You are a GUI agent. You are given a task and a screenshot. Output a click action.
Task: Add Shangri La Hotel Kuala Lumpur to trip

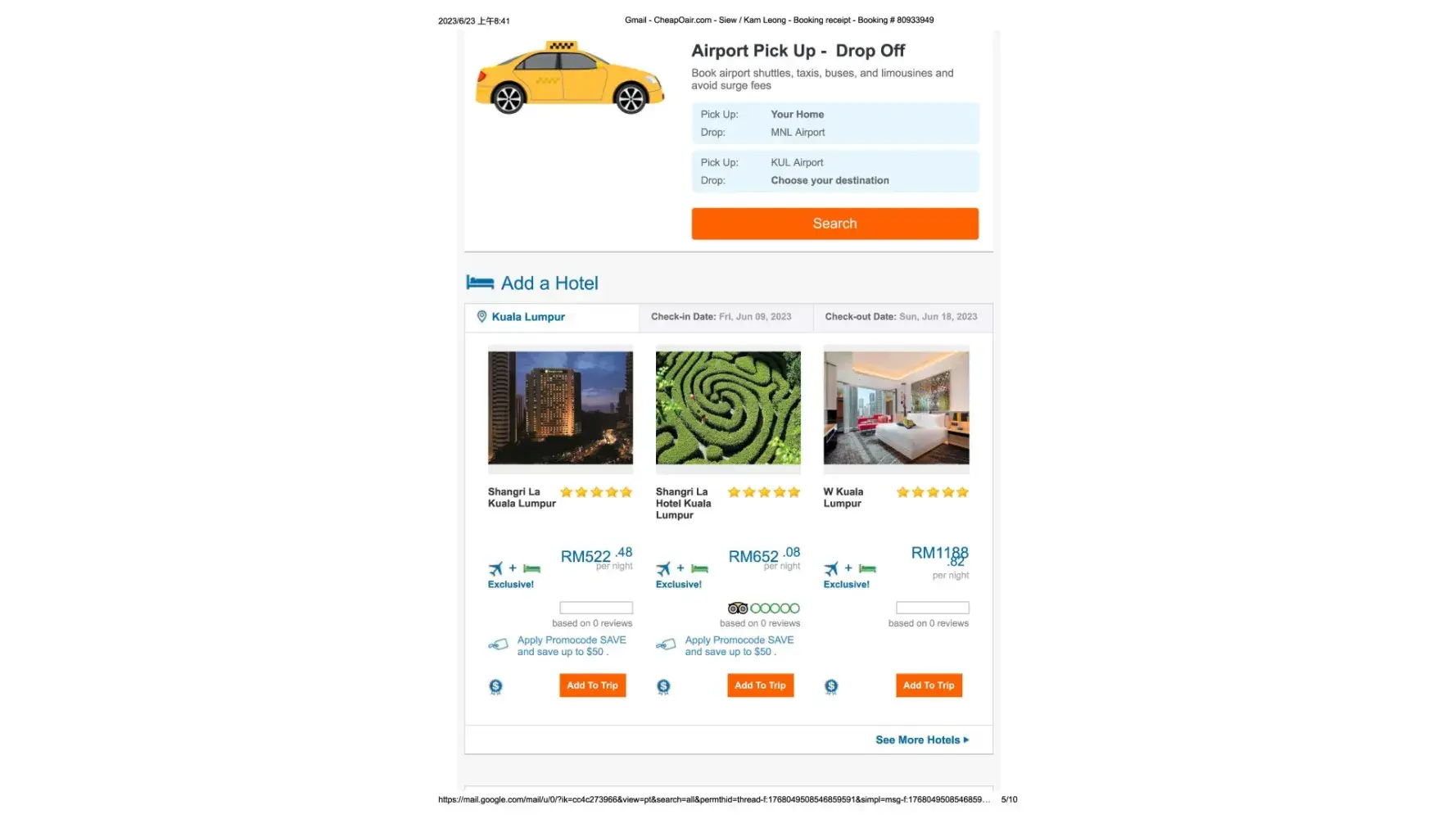(760, 686)
